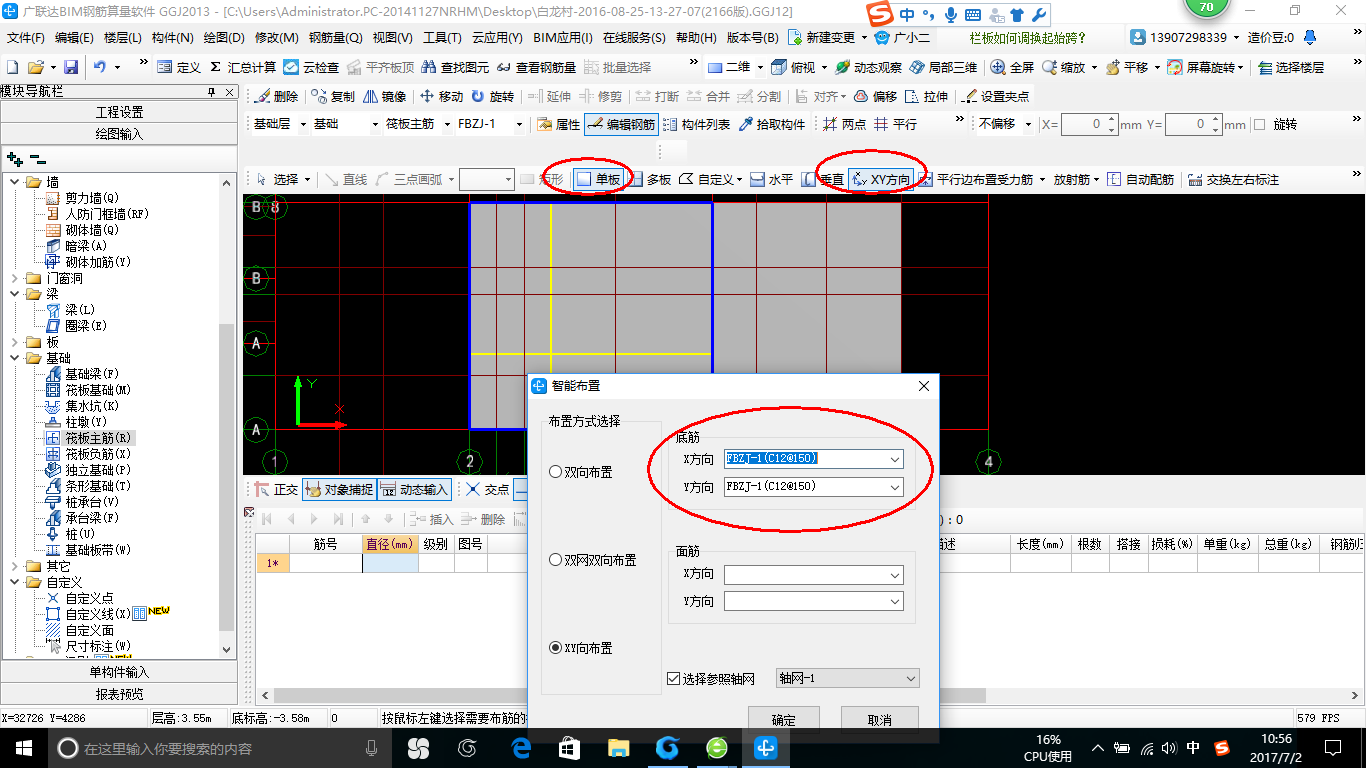The image size is (1366, 768).
Task: Toggle 动态输入 dynamic input
Action: [415, 489]
